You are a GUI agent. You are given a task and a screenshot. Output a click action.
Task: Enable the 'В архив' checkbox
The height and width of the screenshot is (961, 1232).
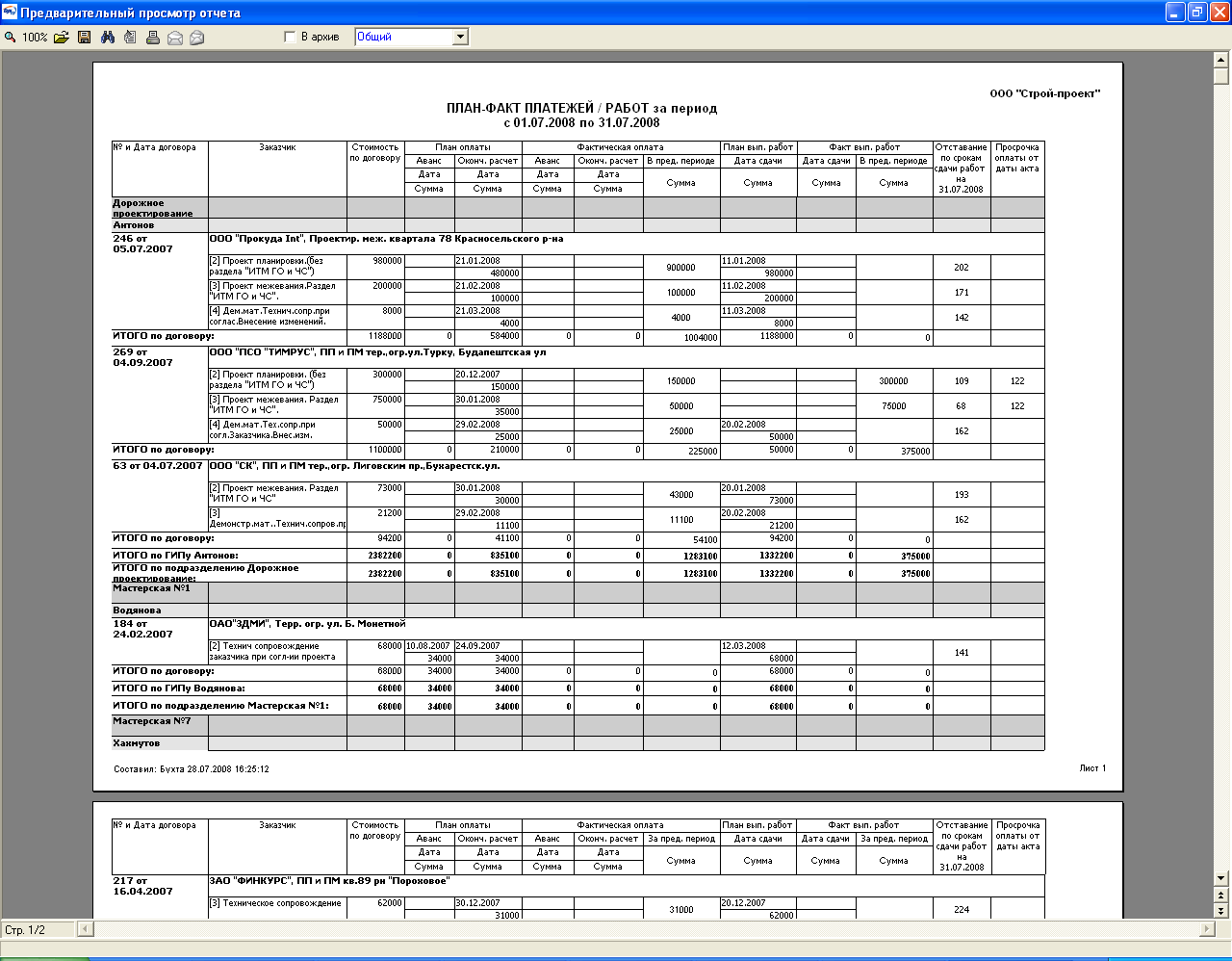coord(290,37)
